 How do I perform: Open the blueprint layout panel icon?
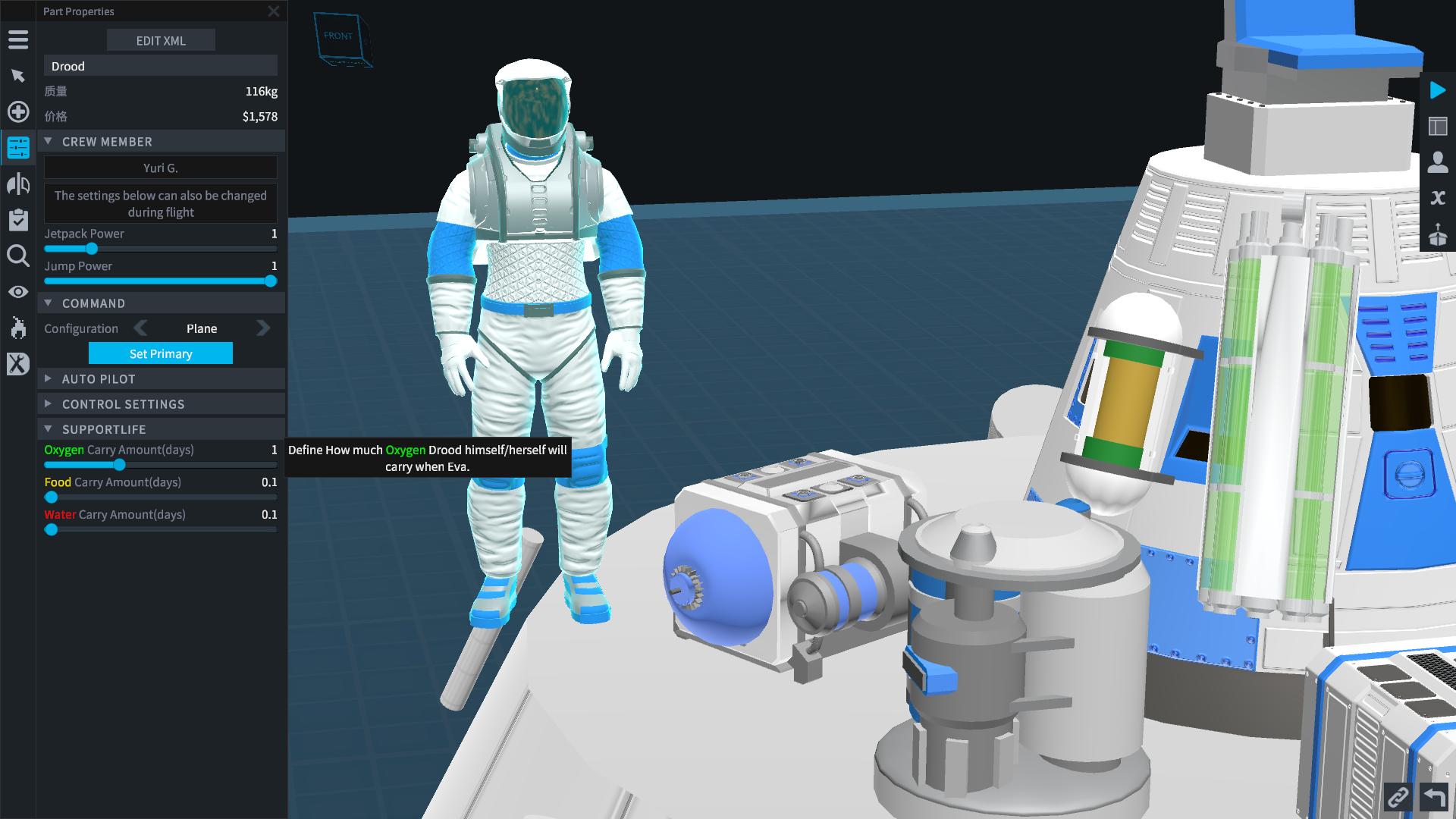pyautogui.click(x=1438, y=126)
